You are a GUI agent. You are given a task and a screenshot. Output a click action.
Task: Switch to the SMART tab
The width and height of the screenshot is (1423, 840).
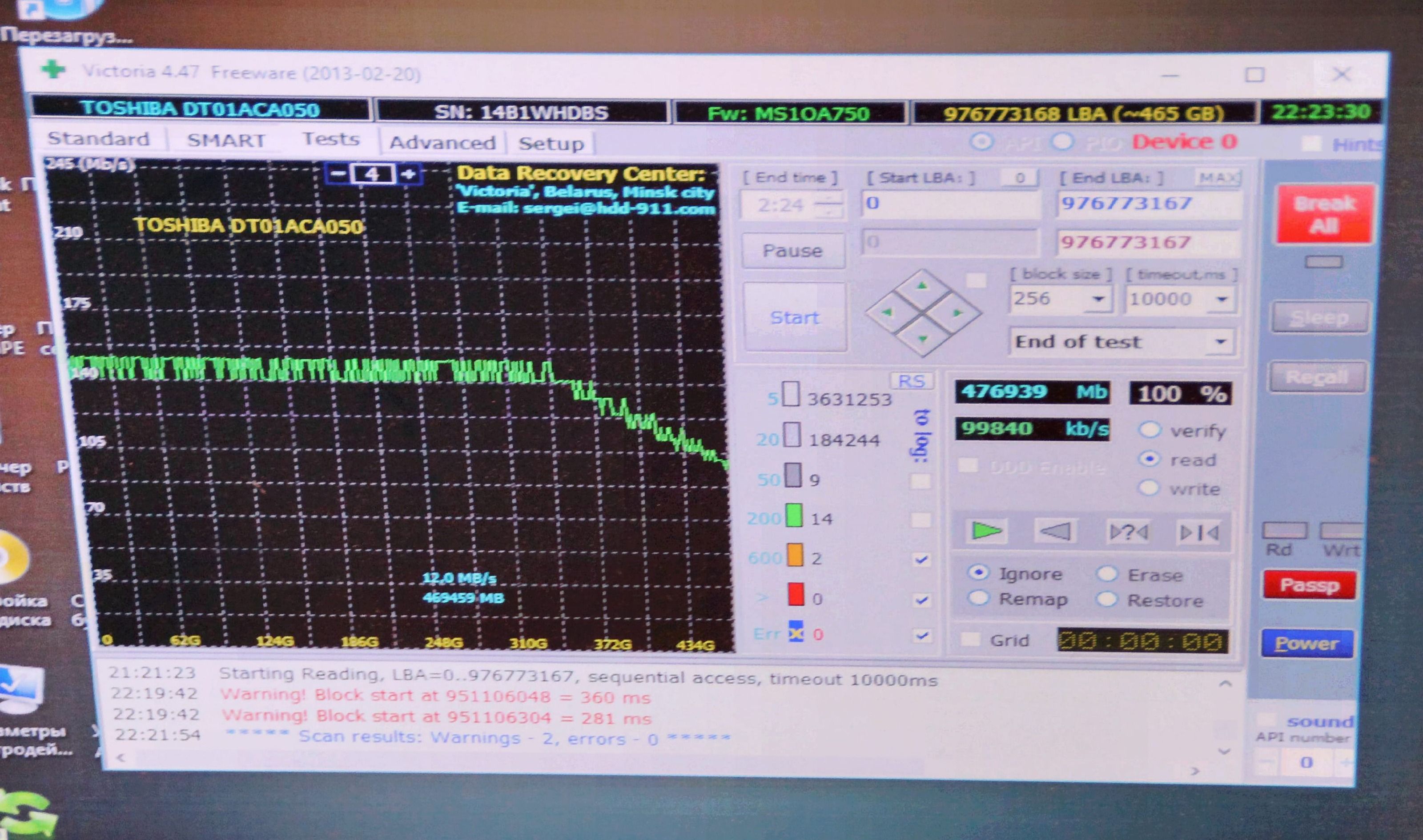226,140
